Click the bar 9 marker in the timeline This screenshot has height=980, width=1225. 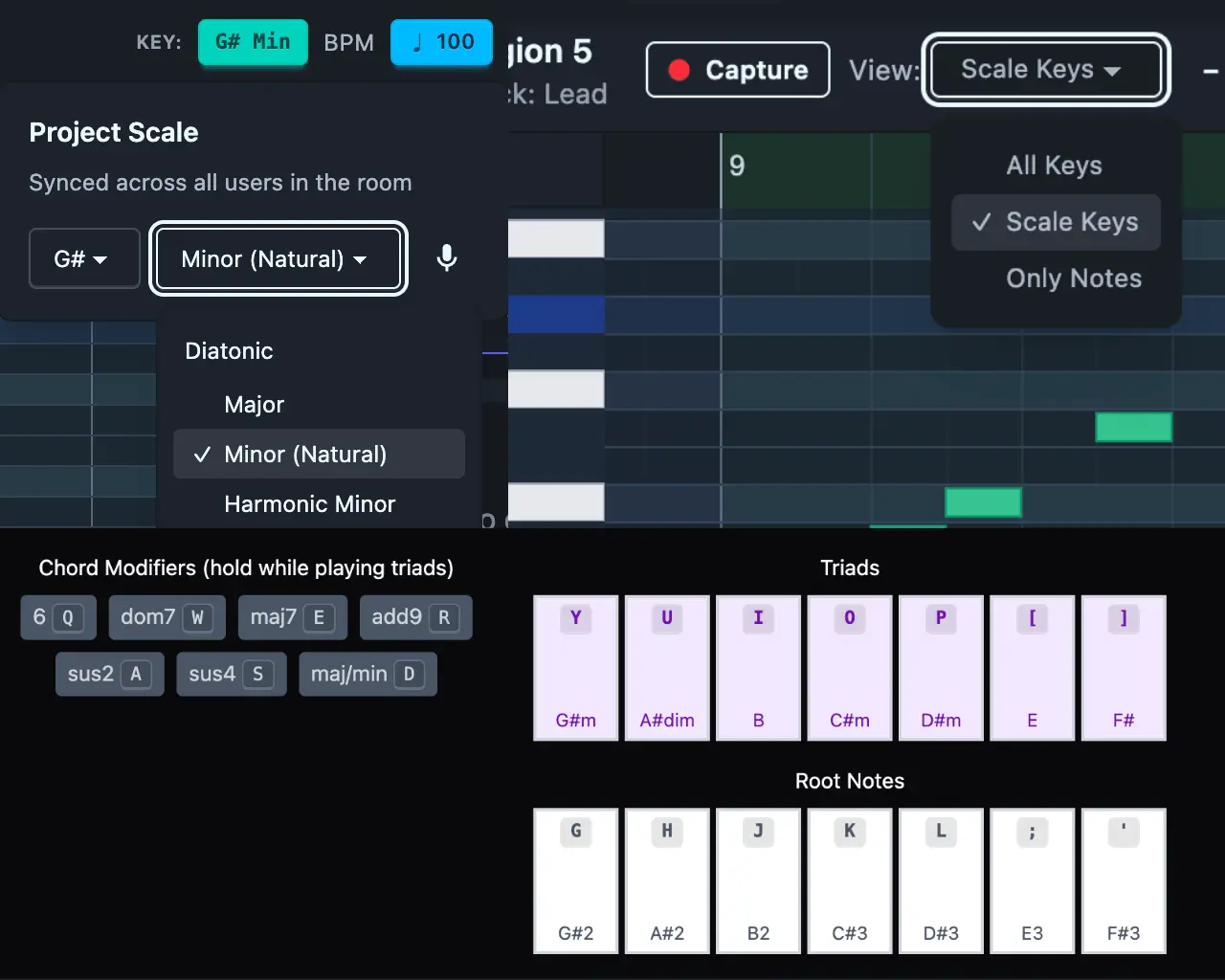737,166
